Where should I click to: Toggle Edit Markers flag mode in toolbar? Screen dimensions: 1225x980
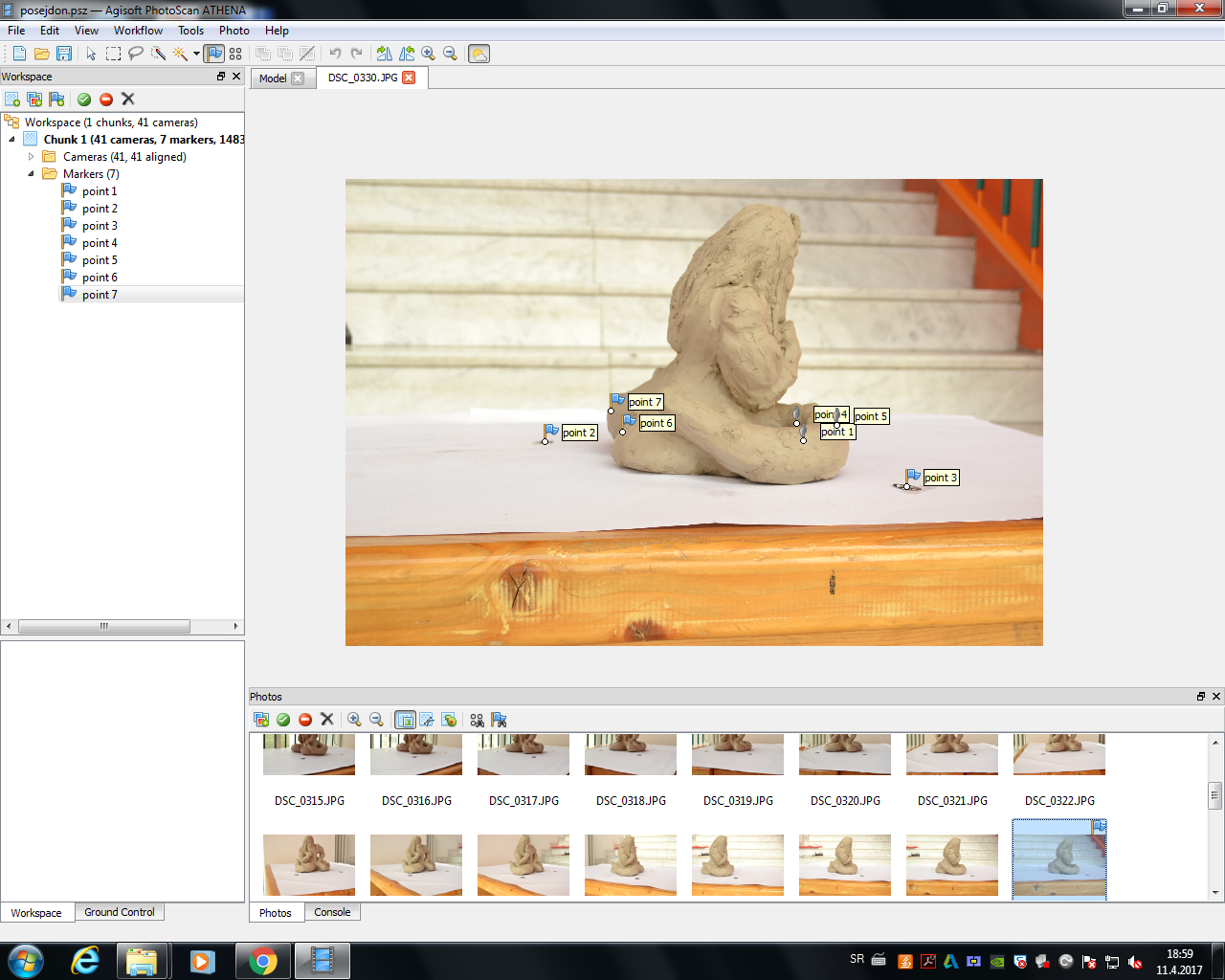pyautogui.click(x=213, y=54)
